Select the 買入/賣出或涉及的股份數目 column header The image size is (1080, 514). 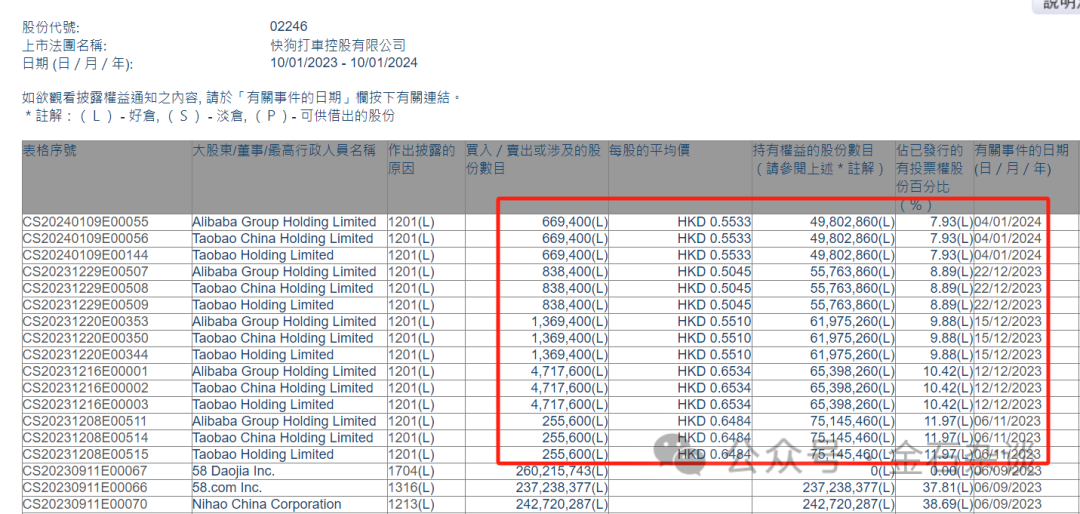coord(534,159)
